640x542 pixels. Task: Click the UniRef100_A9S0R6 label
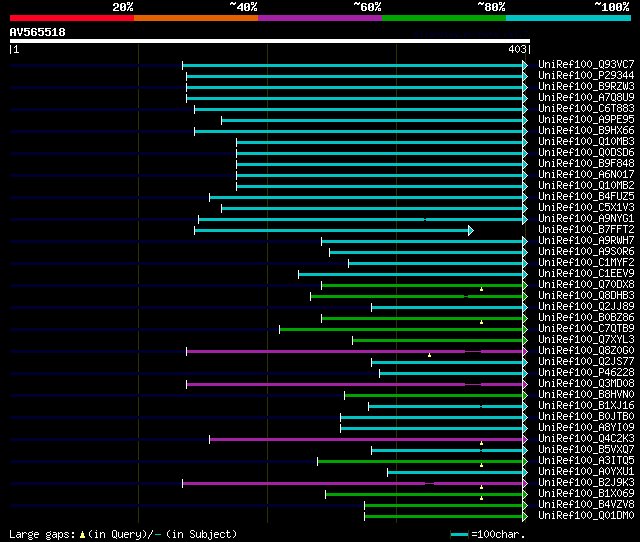[586, 252]
